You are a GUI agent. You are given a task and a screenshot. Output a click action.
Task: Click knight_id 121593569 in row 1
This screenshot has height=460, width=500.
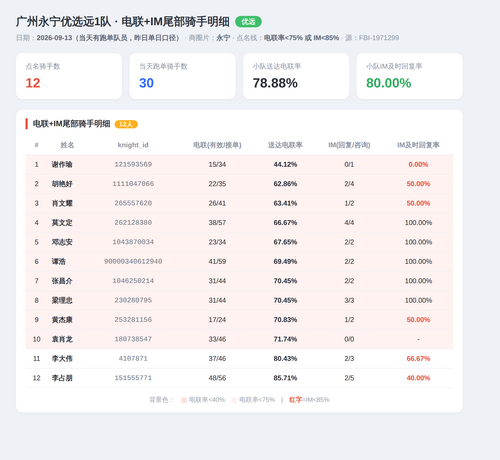(133, 164)
